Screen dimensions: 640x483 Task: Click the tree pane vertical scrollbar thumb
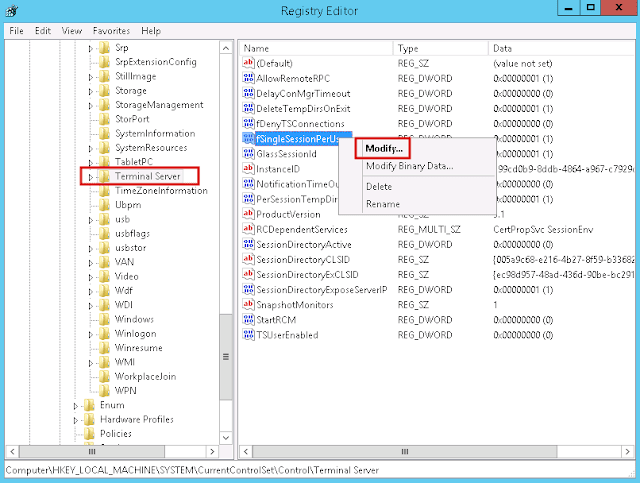pos(226,356)
